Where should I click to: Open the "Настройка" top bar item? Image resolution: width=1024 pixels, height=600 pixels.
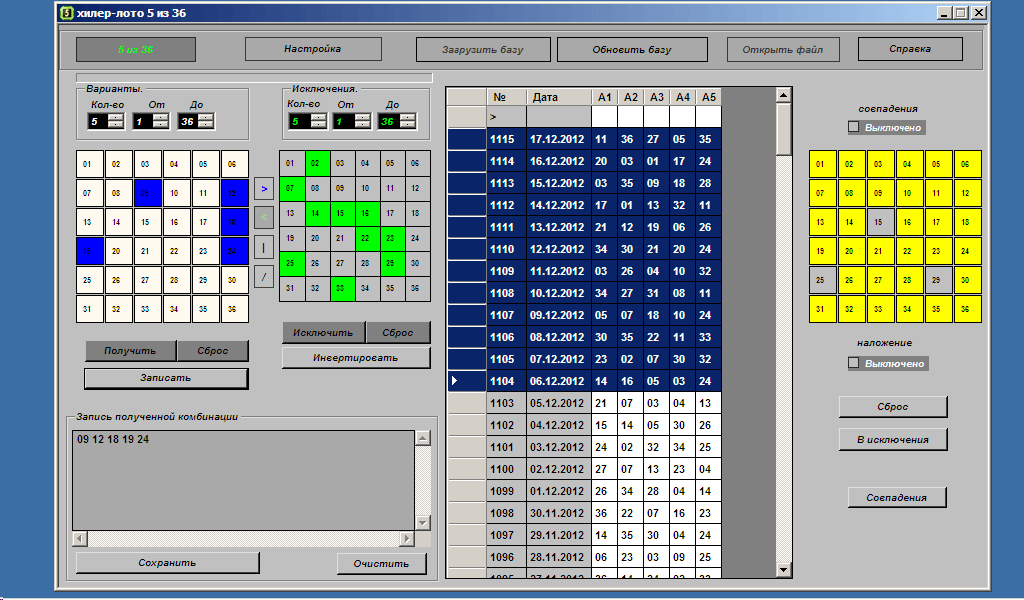(x=313, y=49)
